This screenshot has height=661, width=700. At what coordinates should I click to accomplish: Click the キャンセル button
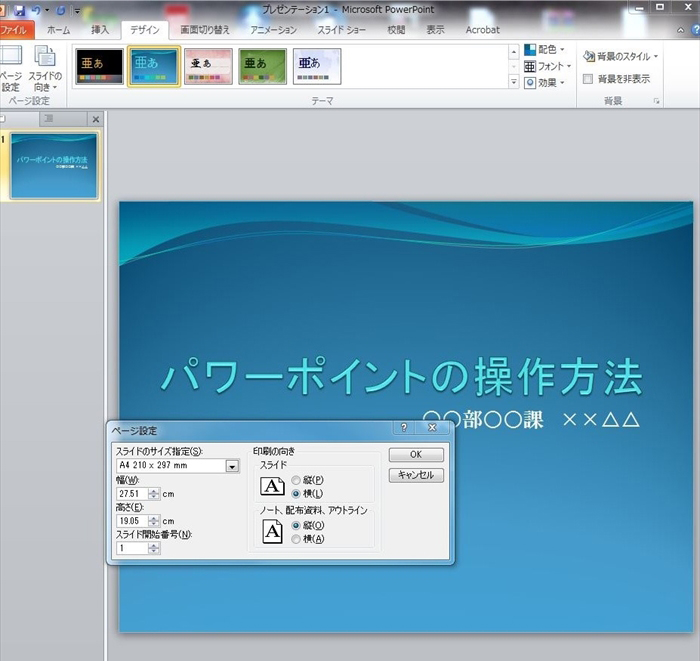[x=415, y=475]
